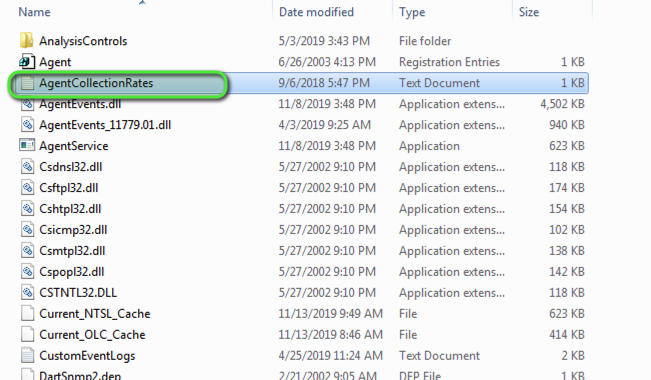This screenshot has height=380, width=651.
Task: Select the Agent registry entries icon
Action: pos(27,61)
